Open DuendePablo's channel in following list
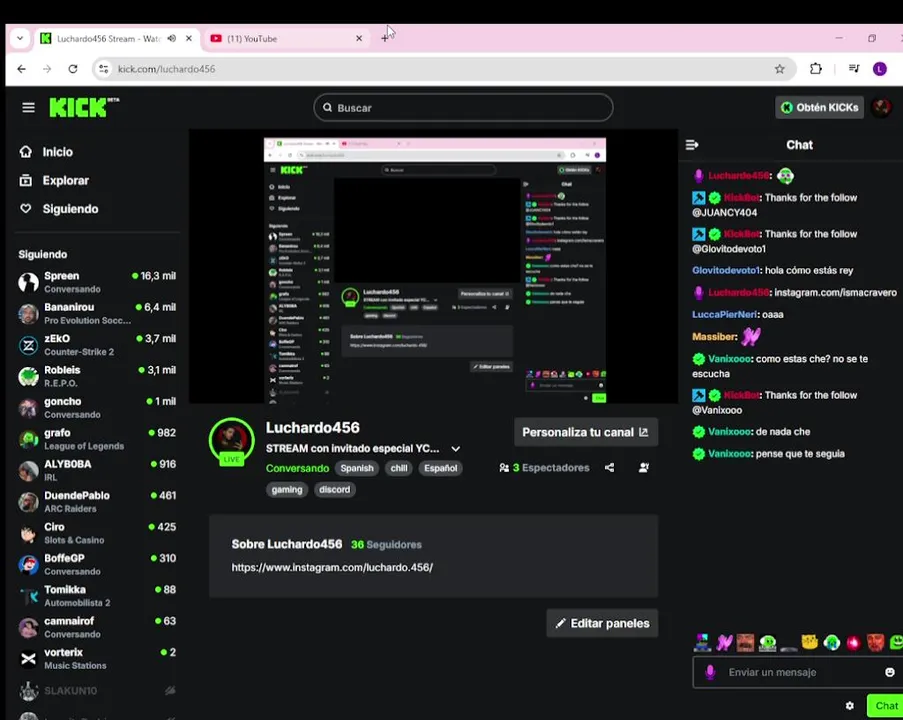Image resolution: width=903 pixels, height=720 pixels. tap(97, 502)
